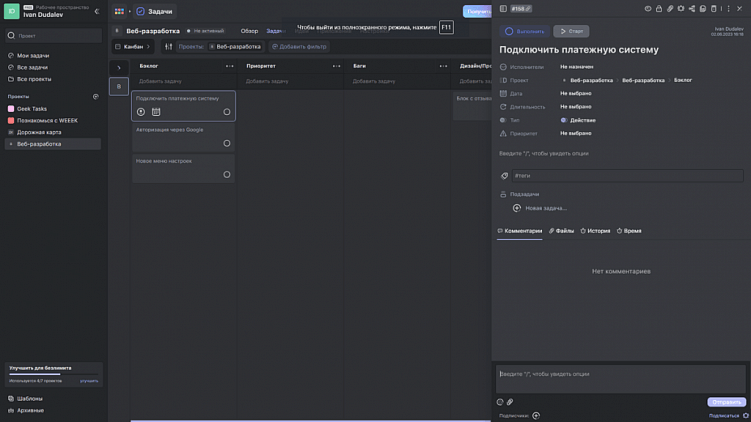Open Приоритет Не выбрано selector
The width and height of the screenshot is (751, 422).
(x=576, y=133)
